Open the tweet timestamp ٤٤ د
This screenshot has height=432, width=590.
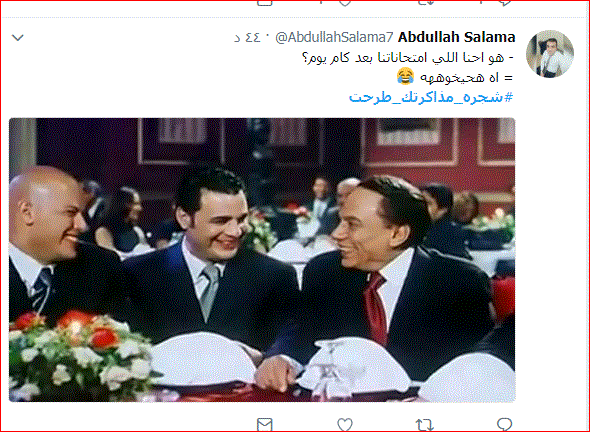(247, 38)
